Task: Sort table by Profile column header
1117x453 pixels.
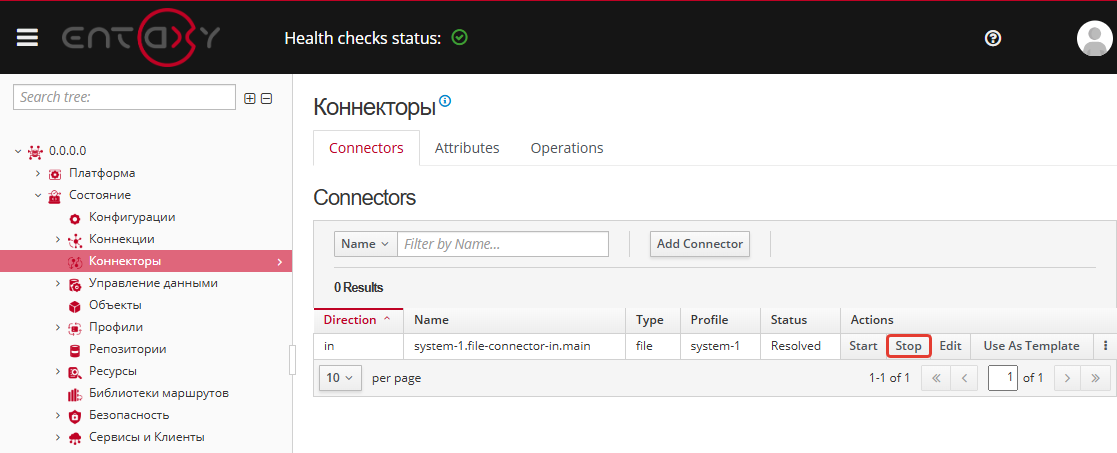Action: (x=720, y=321)
